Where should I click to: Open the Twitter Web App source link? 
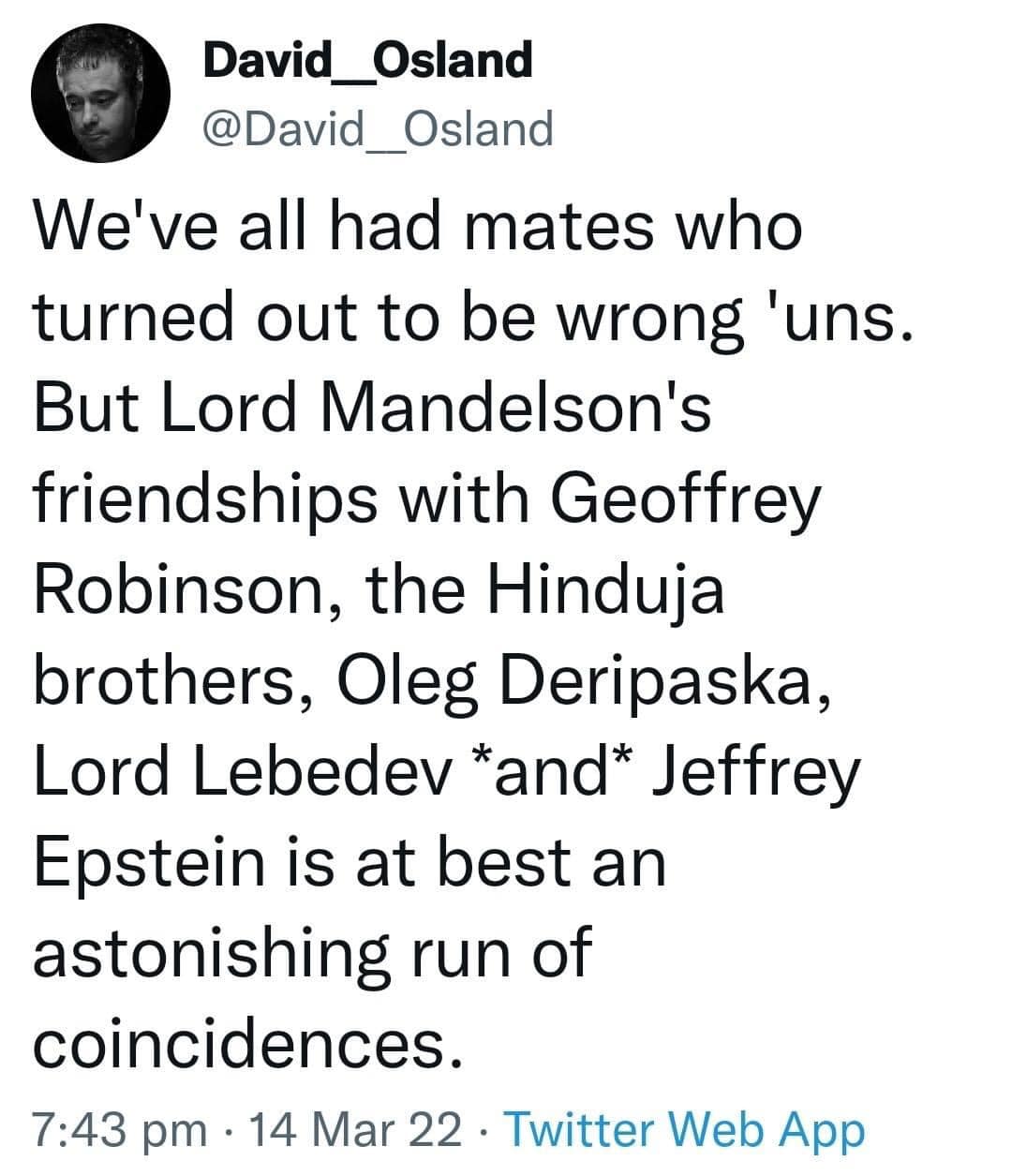tap(684, 1130)
